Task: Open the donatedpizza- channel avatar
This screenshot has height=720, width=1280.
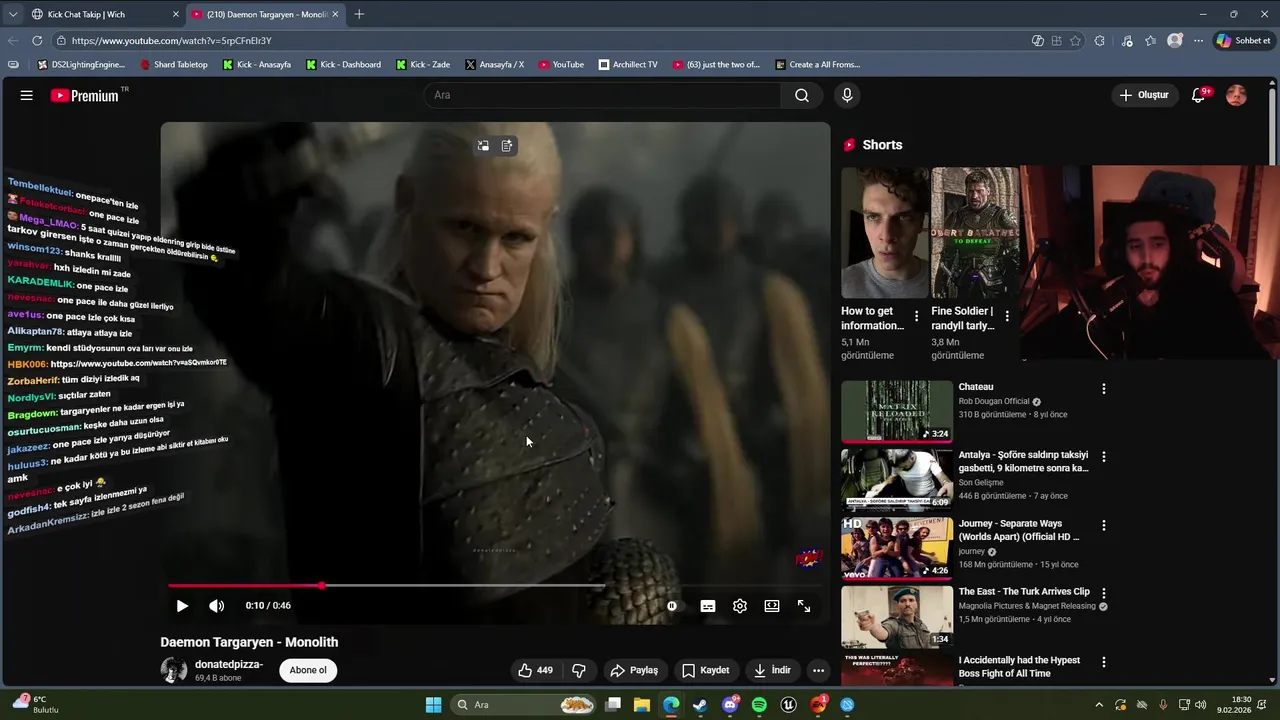Action: pyautogui.click(x=174, y=670)
